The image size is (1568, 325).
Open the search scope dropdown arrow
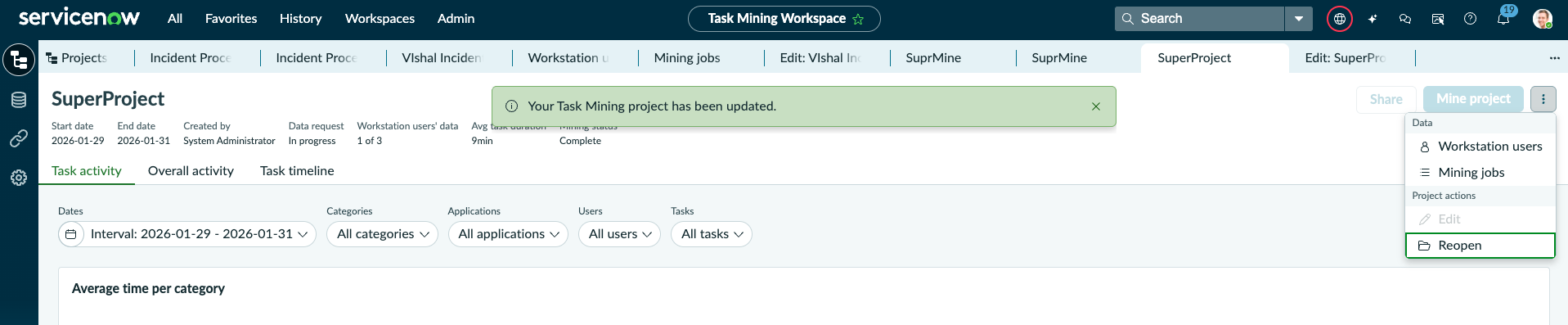tap(1299, 18)
